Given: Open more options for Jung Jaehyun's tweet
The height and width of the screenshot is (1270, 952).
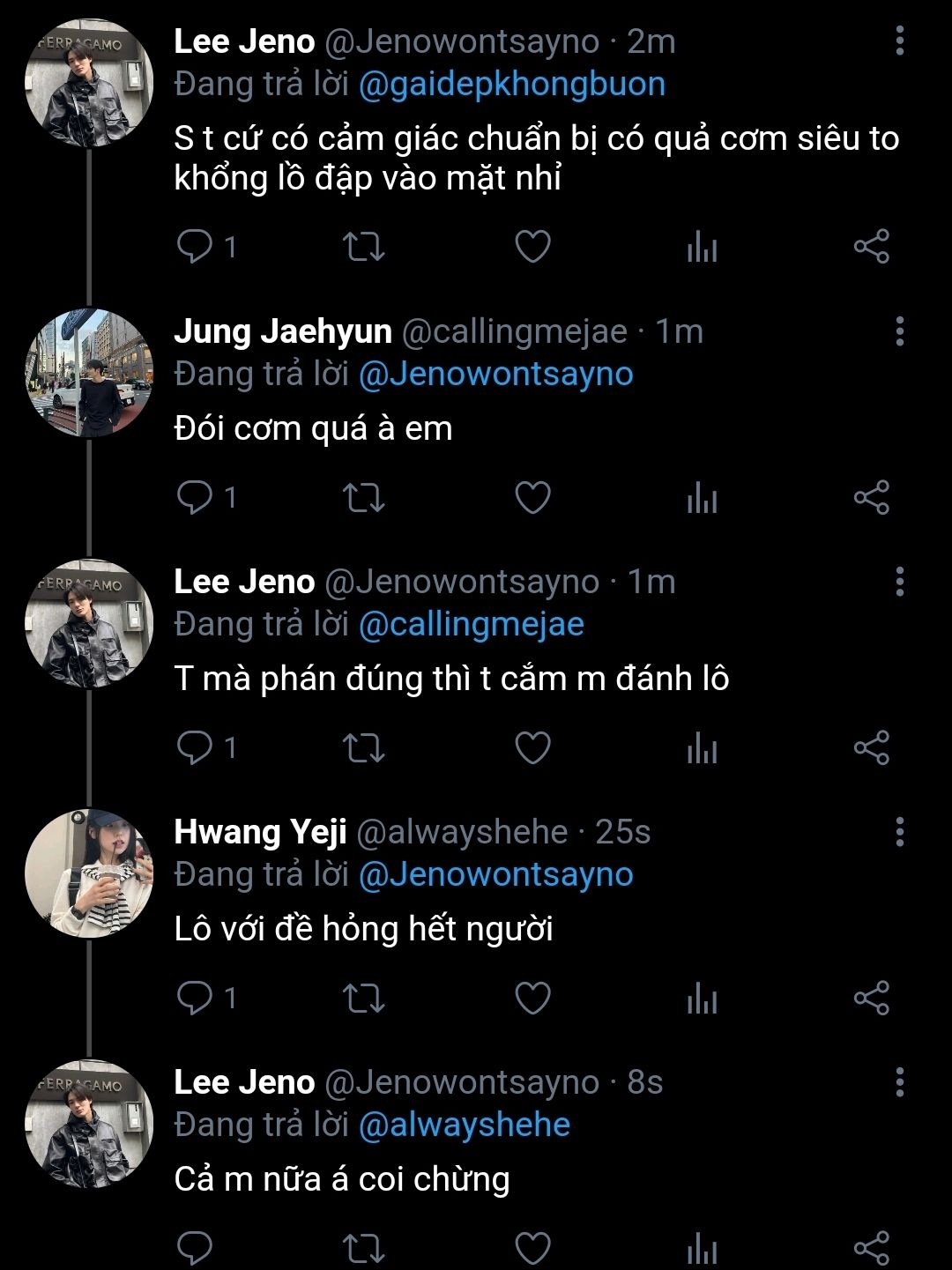Looking at the screenshot, I should coord(899,332).
